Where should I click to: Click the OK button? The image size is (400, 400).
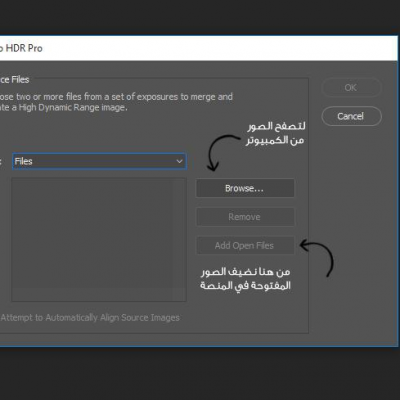pyautogui.click(x=351, y=88)
